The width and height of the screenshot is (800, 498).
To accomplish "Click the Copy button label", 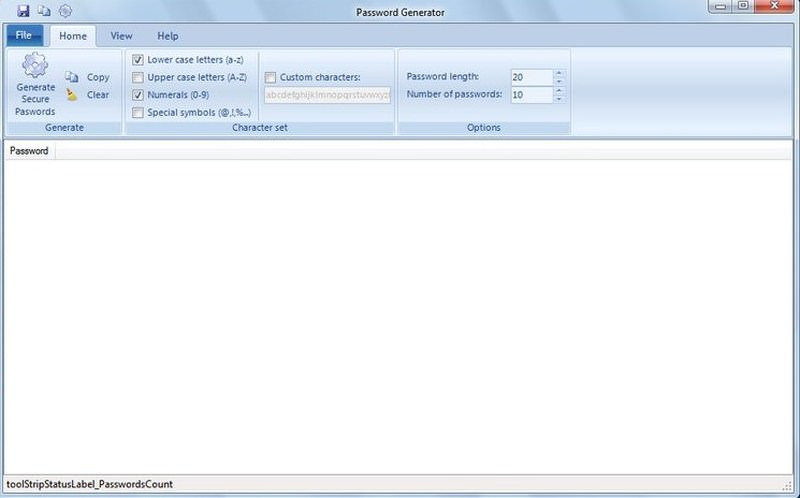I will click(x=98, y=78).
